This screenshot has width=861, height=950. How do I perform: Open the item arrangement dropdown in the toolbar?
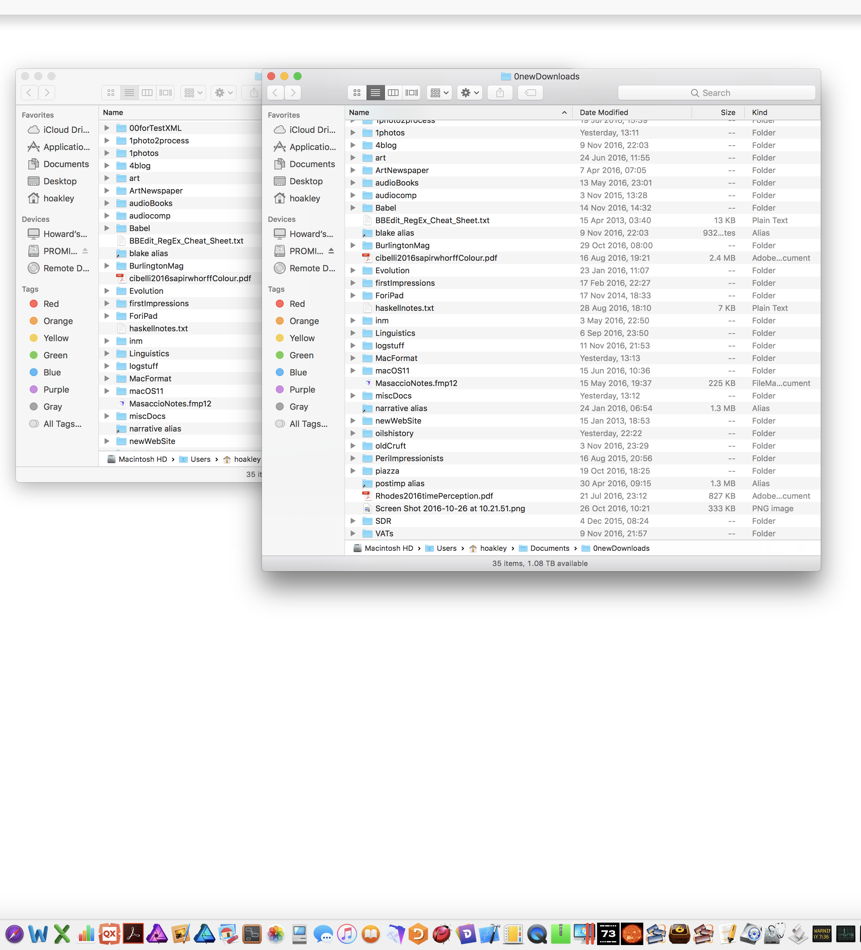[x=438, y=92]
